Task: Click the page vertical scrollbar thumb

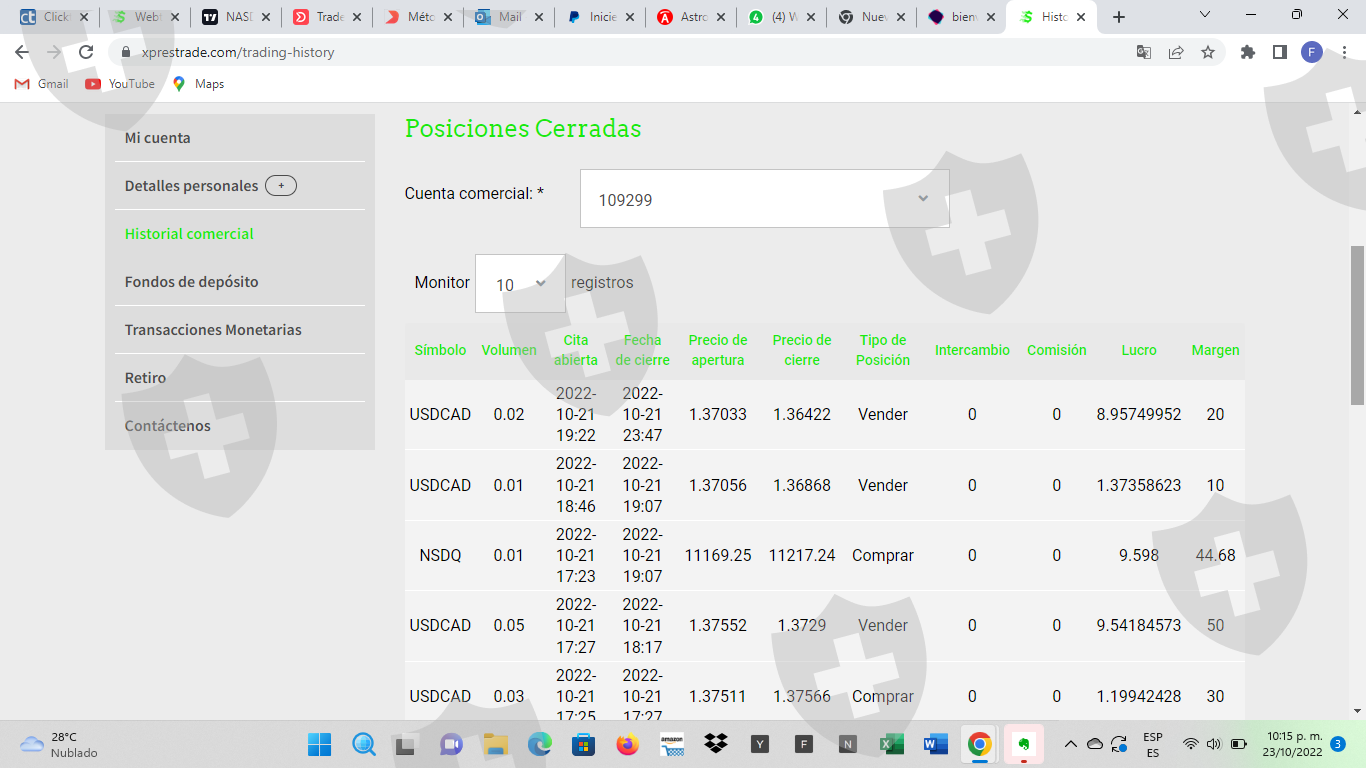Action: [x=1357, y=325]
